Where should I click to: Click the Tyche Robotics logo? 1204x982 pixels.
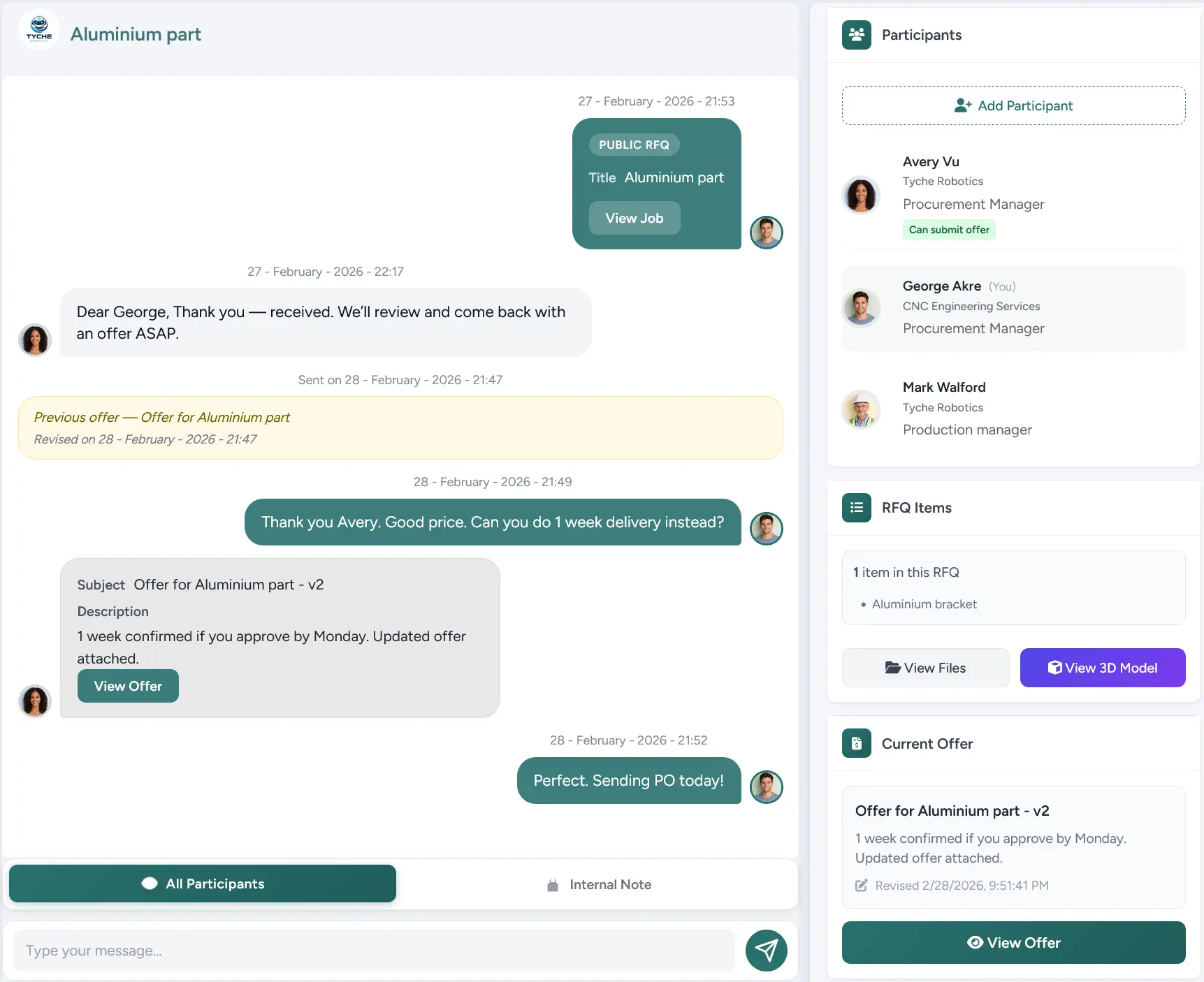(x=38, y=29)
